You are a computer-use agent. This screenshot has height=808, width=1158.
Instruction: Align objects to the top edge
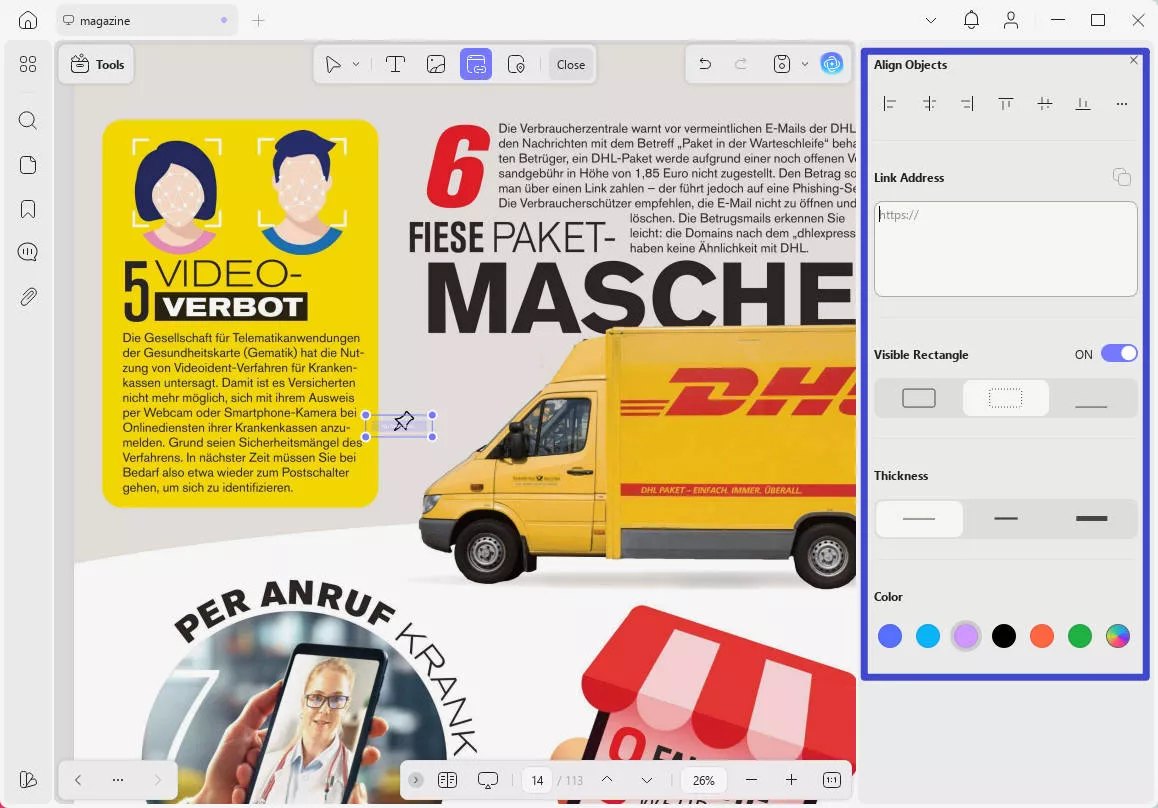coord(1006,104)
